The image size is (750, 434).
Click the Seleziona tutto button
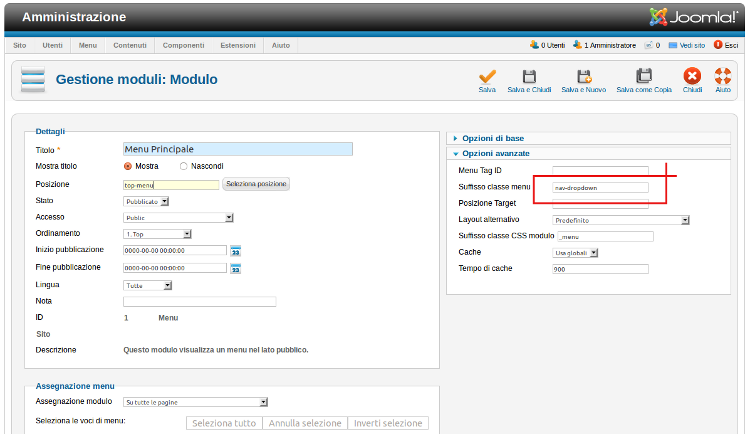pyautogui.click(x=224, y=423)
